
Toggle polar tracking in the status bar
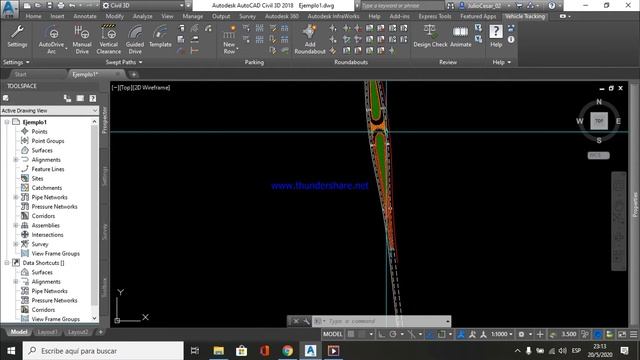point(393,334)
